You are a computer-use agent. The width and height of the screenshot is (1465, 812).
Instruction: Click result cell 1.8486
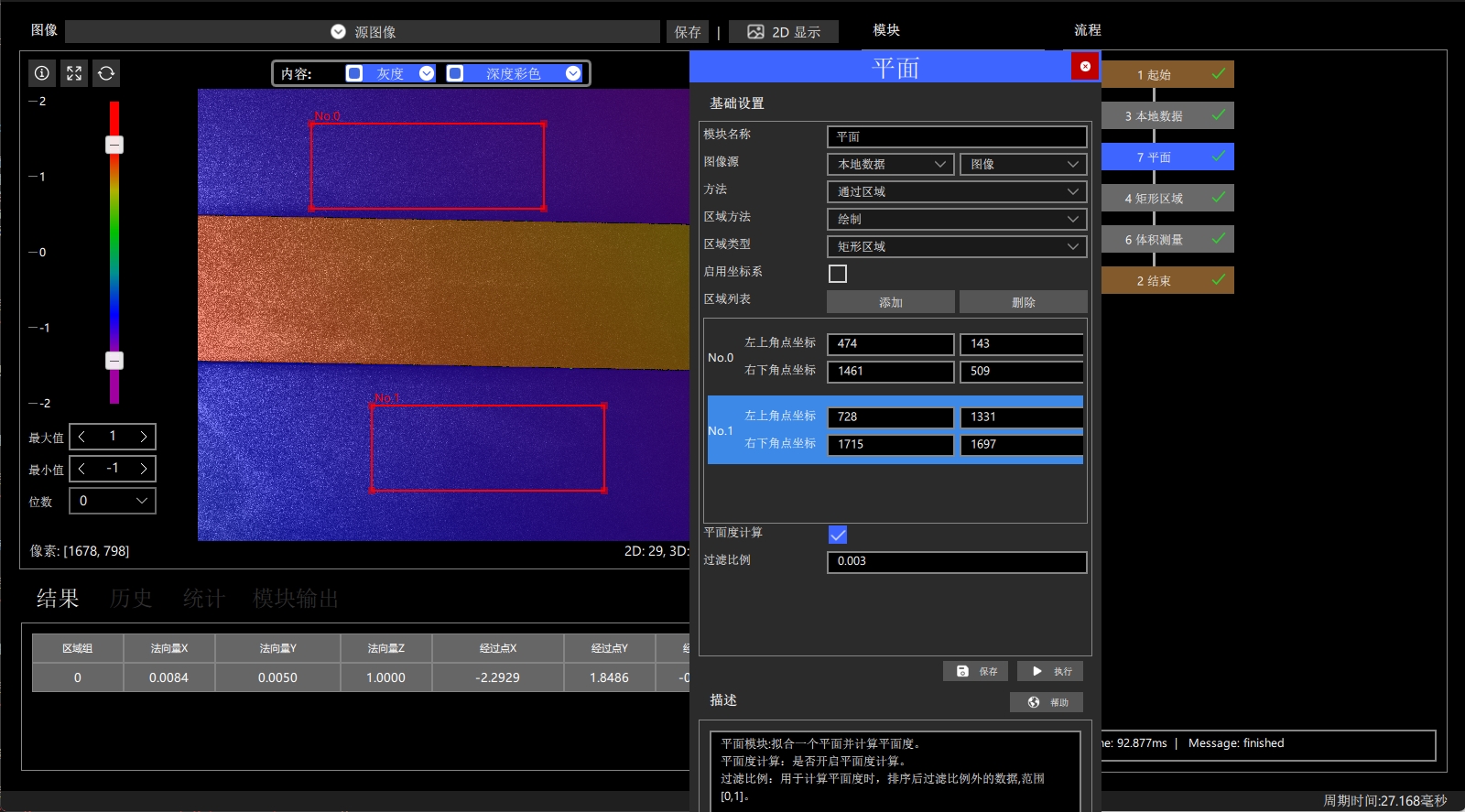[x=610, y=677]
